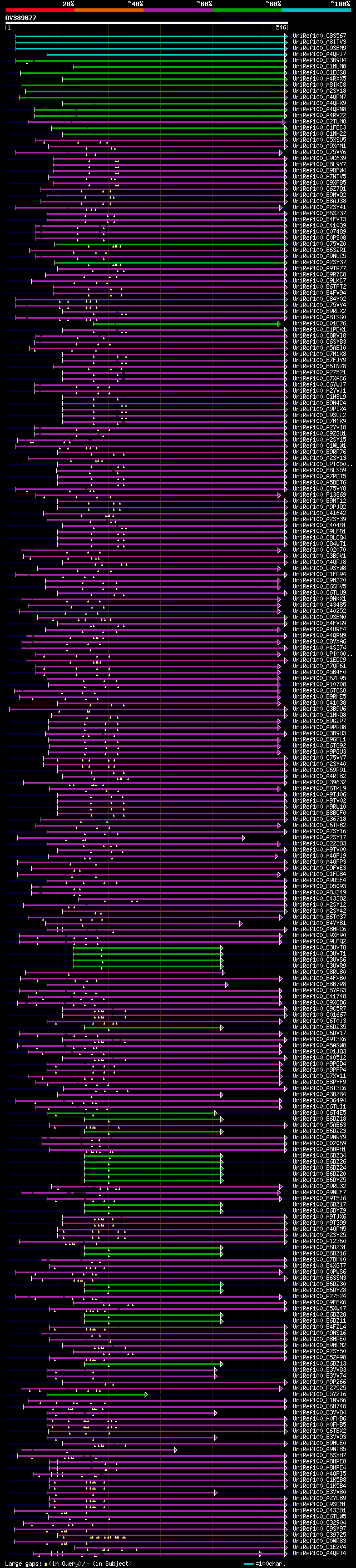Click the UniRef100_C5XSU5 label
Screen dimensions: 356x1568
tap(319, 140)
